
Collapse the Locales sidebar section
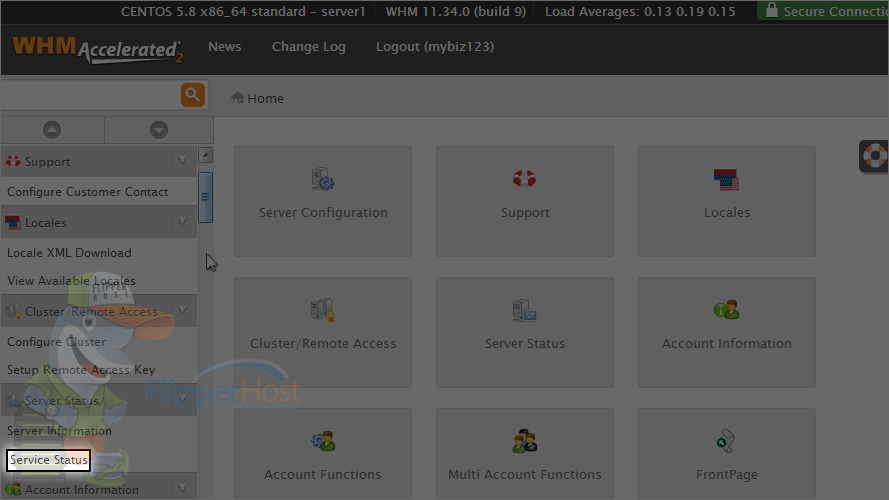pyautogui.click(x=183, y=221)
